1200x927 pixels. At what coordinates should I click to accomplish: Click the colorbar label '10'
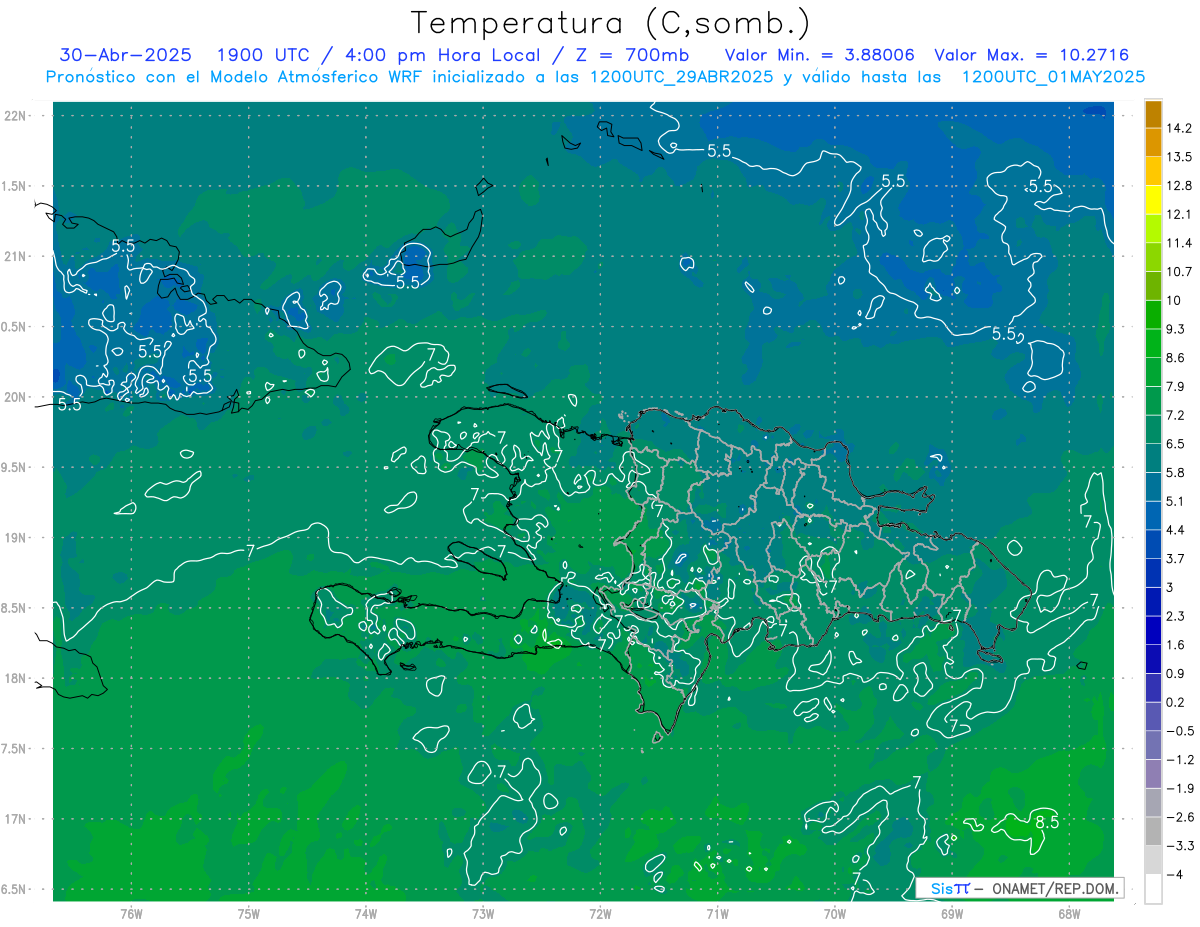pos(1174,301)
